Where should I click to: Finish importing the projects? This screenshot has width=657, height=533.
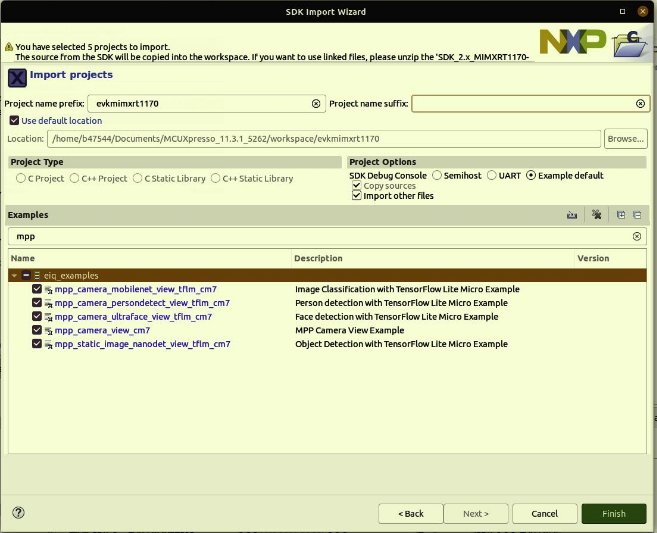[614, 513]
